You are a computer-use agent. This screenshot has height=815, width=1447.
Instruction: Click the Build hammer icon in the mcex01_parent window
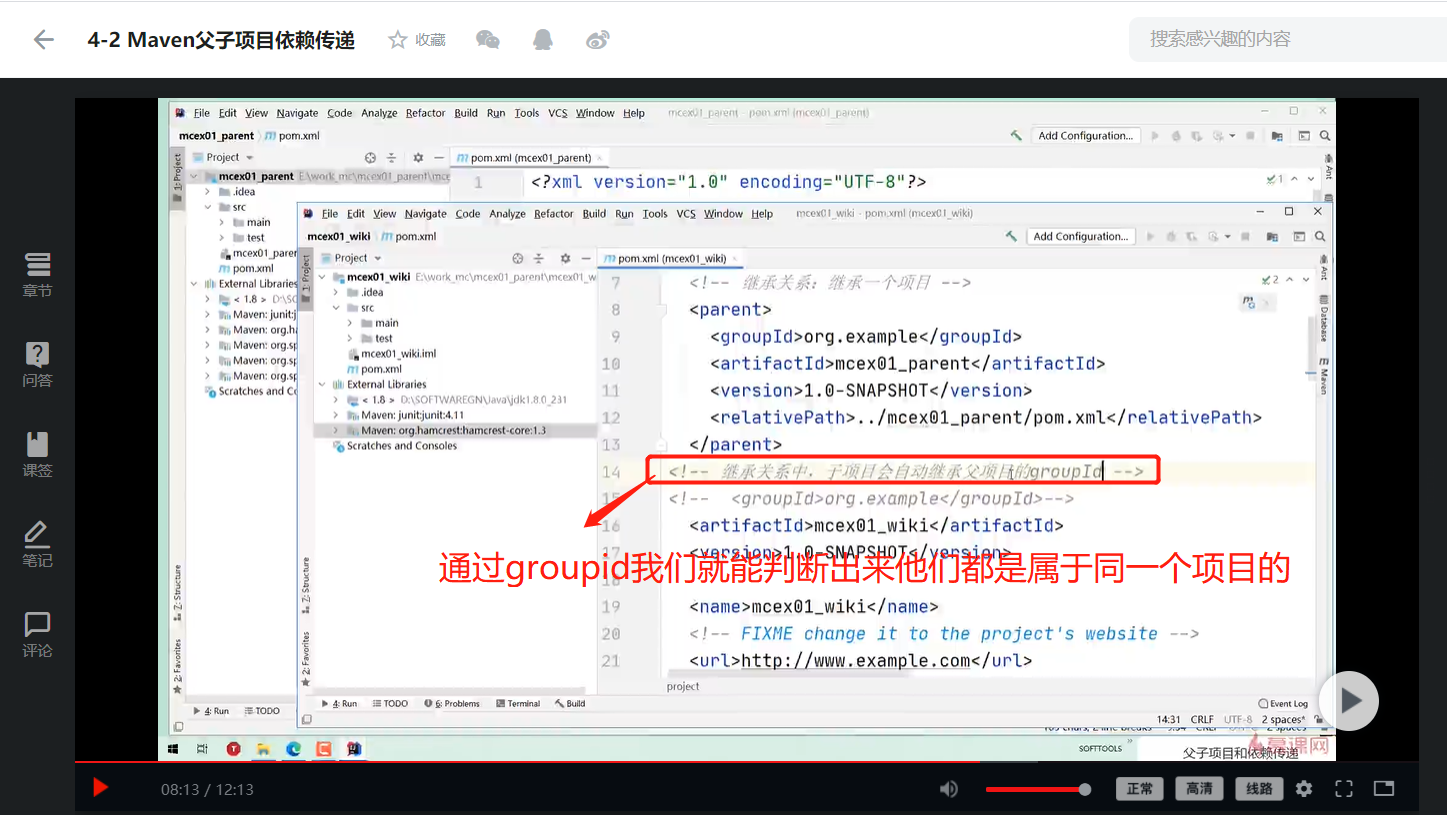pyautogui.click(x=1016, y=136)
